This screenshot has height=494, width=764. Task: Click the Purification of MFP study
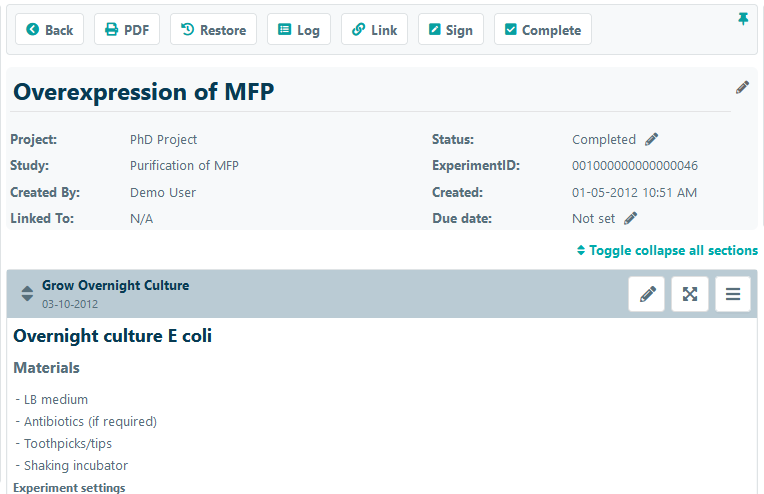tap(184, 166)
